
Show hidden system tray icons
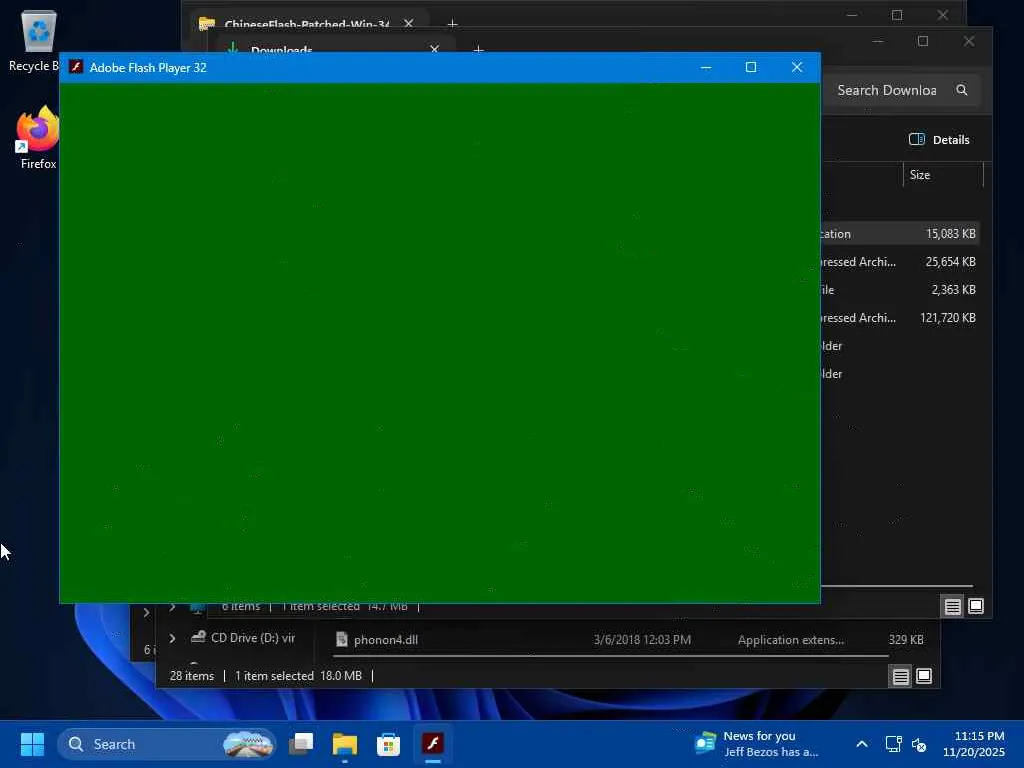[x=861, y=744]
